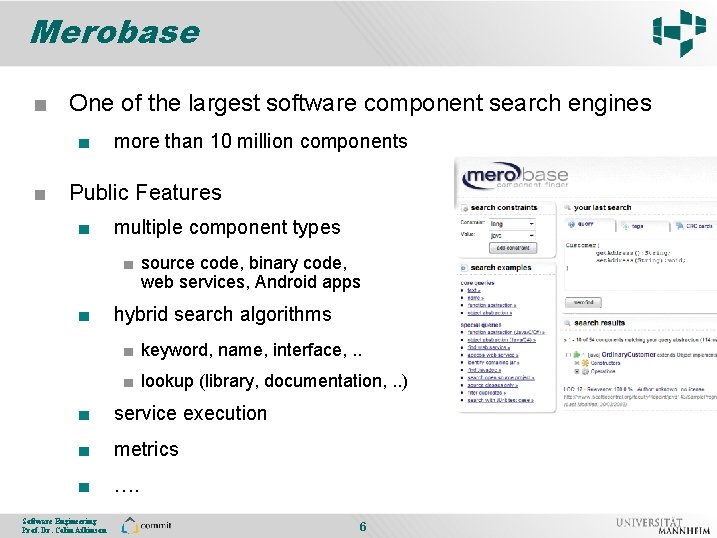Click 'service execution' bullet text

click(x=190, y=414)
